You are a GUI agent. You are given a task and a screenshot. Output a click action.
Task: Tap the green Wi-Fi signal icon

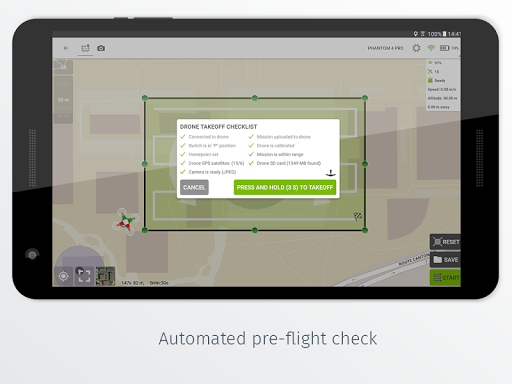pos(431,48)
